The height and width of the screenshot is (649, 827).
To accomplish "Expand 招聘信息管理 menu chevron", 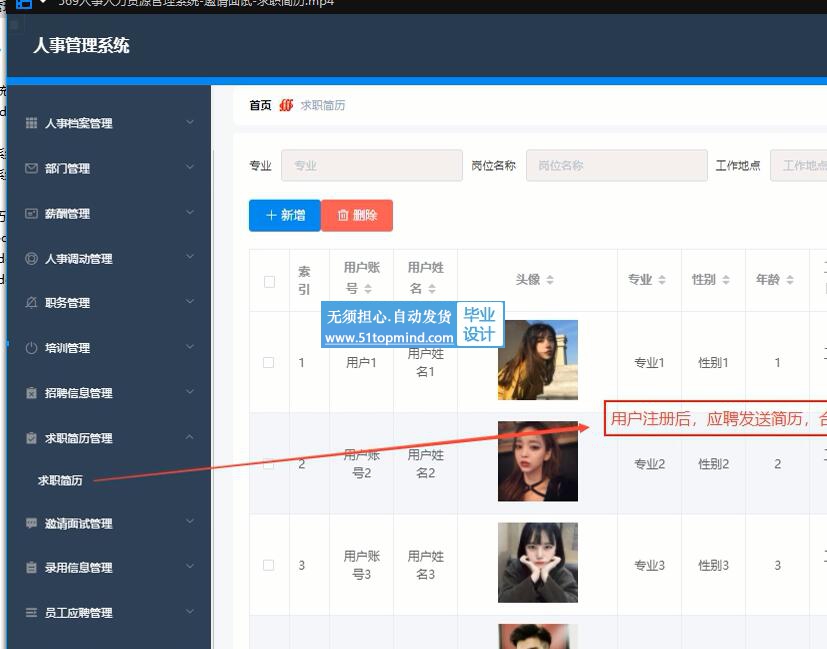I will click(x=190, y=392).
